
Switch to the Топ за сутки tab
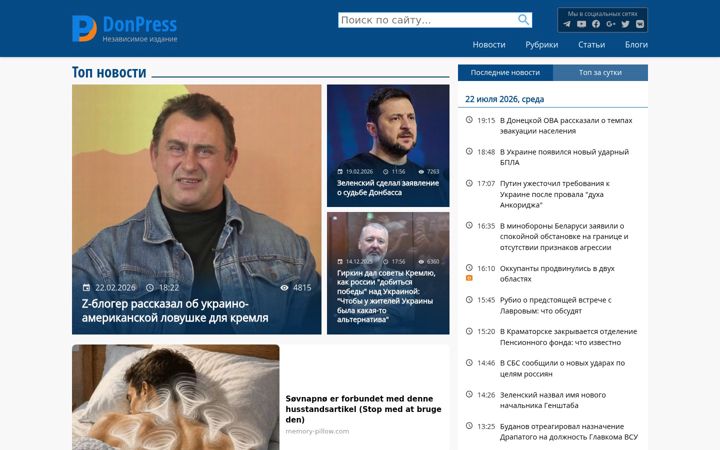click(x=600, y=73)
